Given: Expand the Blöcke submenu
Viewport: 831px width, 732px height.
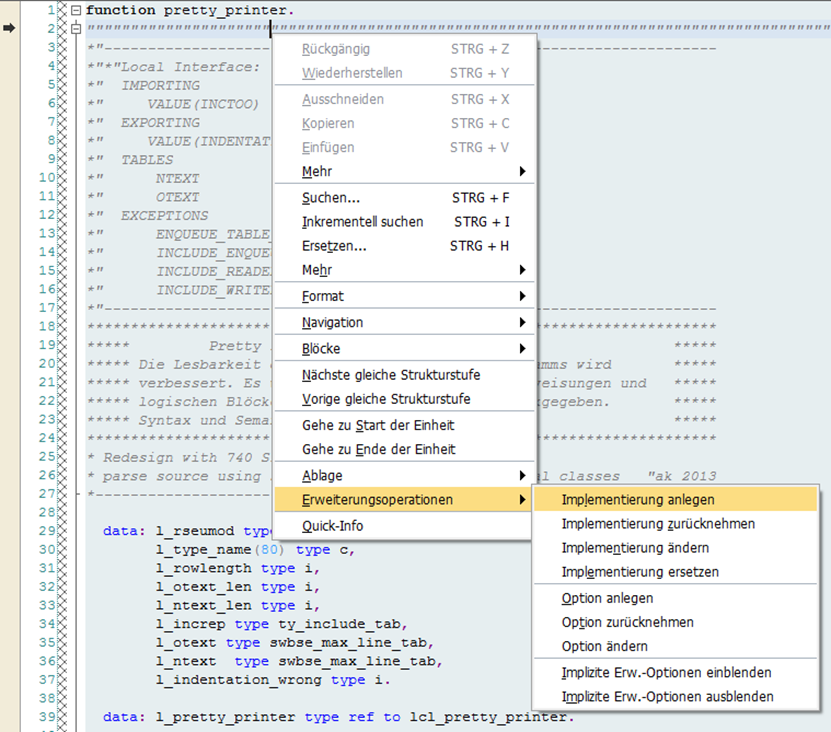Looking at the screenshot, I should coord(405,349).
